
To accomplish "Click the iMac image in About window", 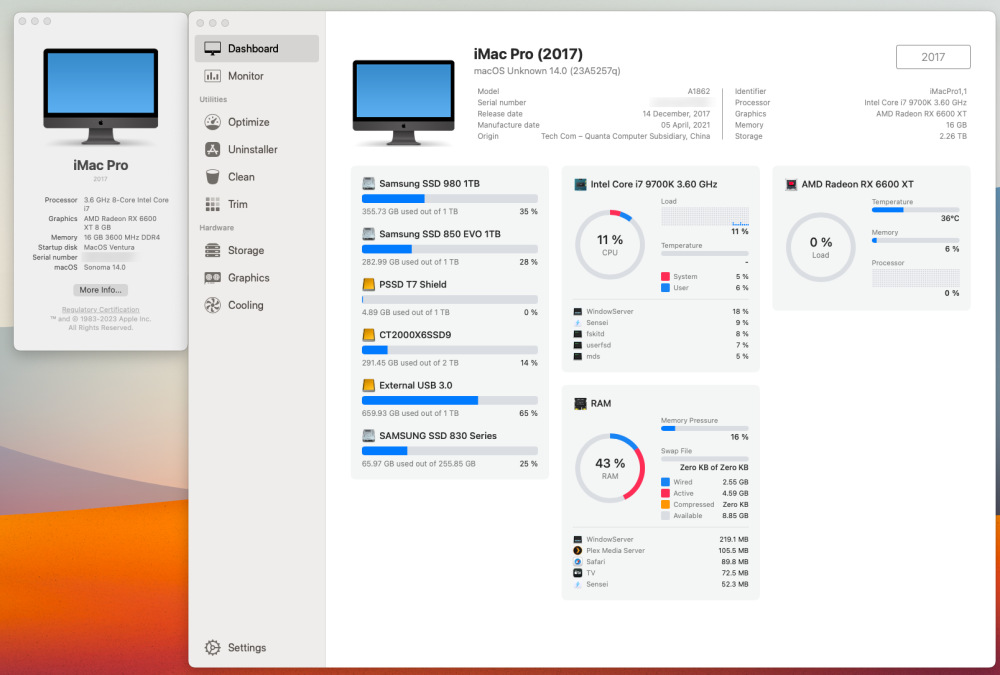I will 101,96.
